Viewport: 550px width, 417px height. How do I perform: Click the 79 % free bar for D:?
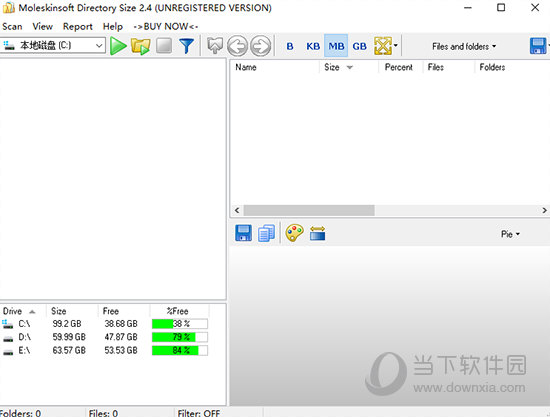(180, 337)
